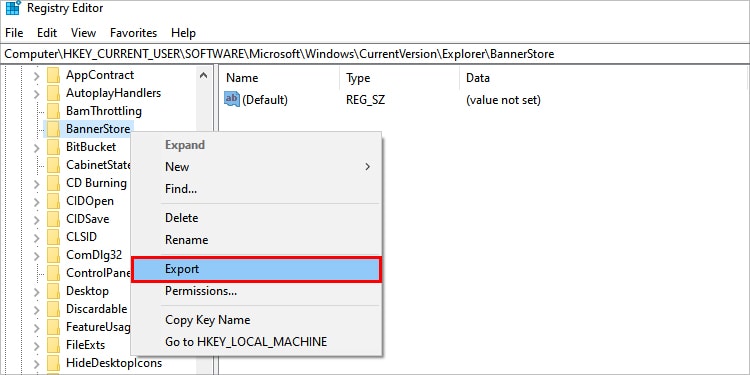Viewport: 750px width, 375px height.
Task: Expand the AppContract key
Action: click(36, 76)
